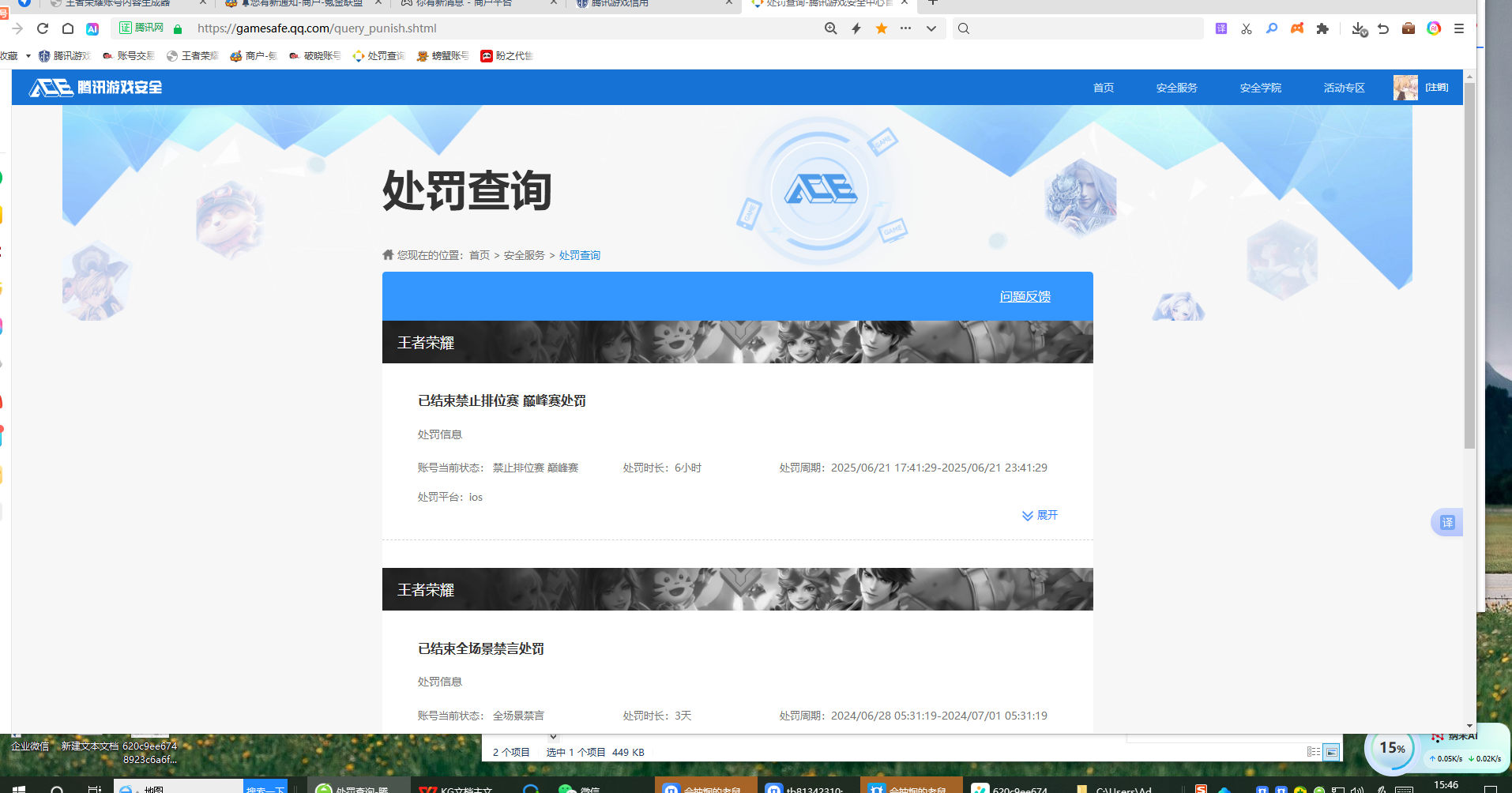Open the brown briefcase toolbox icon
This screenshot has height=793, width=1512.
click(x=1409, y=28)
